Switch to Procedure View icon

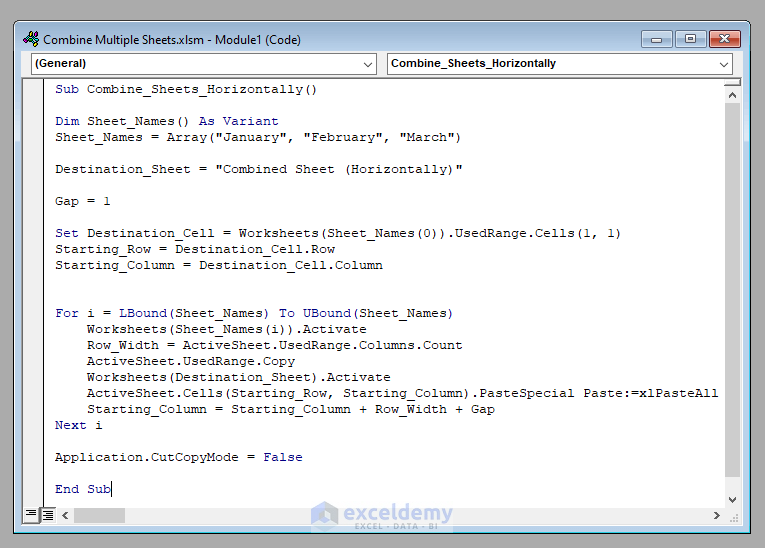coord(31,514)
